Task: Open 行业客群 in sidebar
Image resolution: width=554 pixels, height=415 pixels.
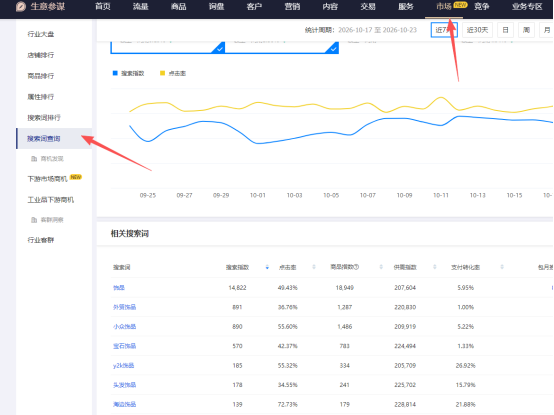Action: 41,240
